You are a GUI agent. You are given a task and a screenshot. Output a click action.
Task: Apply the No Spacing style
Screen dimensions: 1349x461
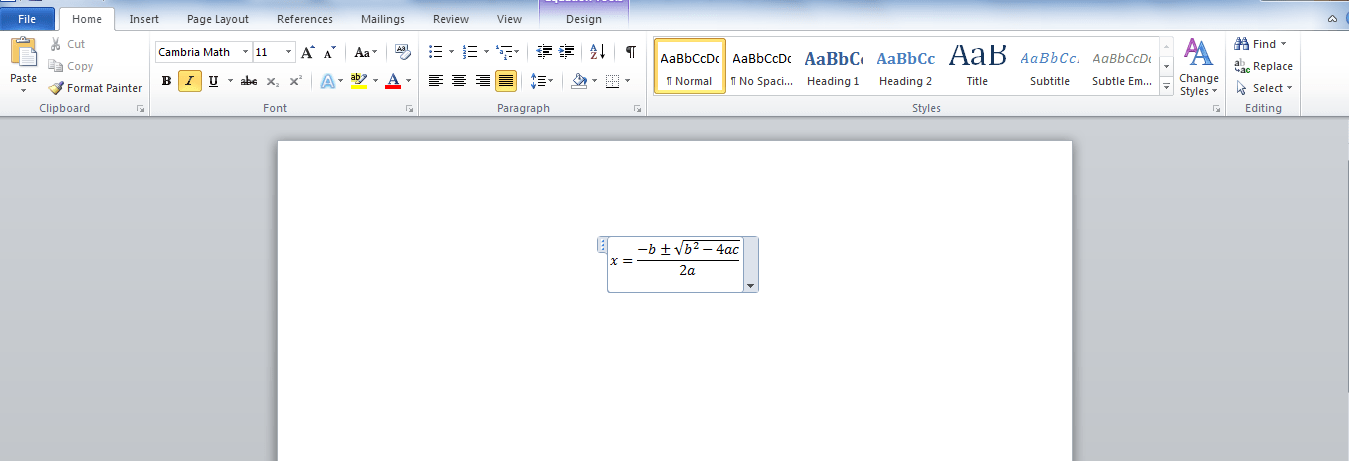click(762, 66)
